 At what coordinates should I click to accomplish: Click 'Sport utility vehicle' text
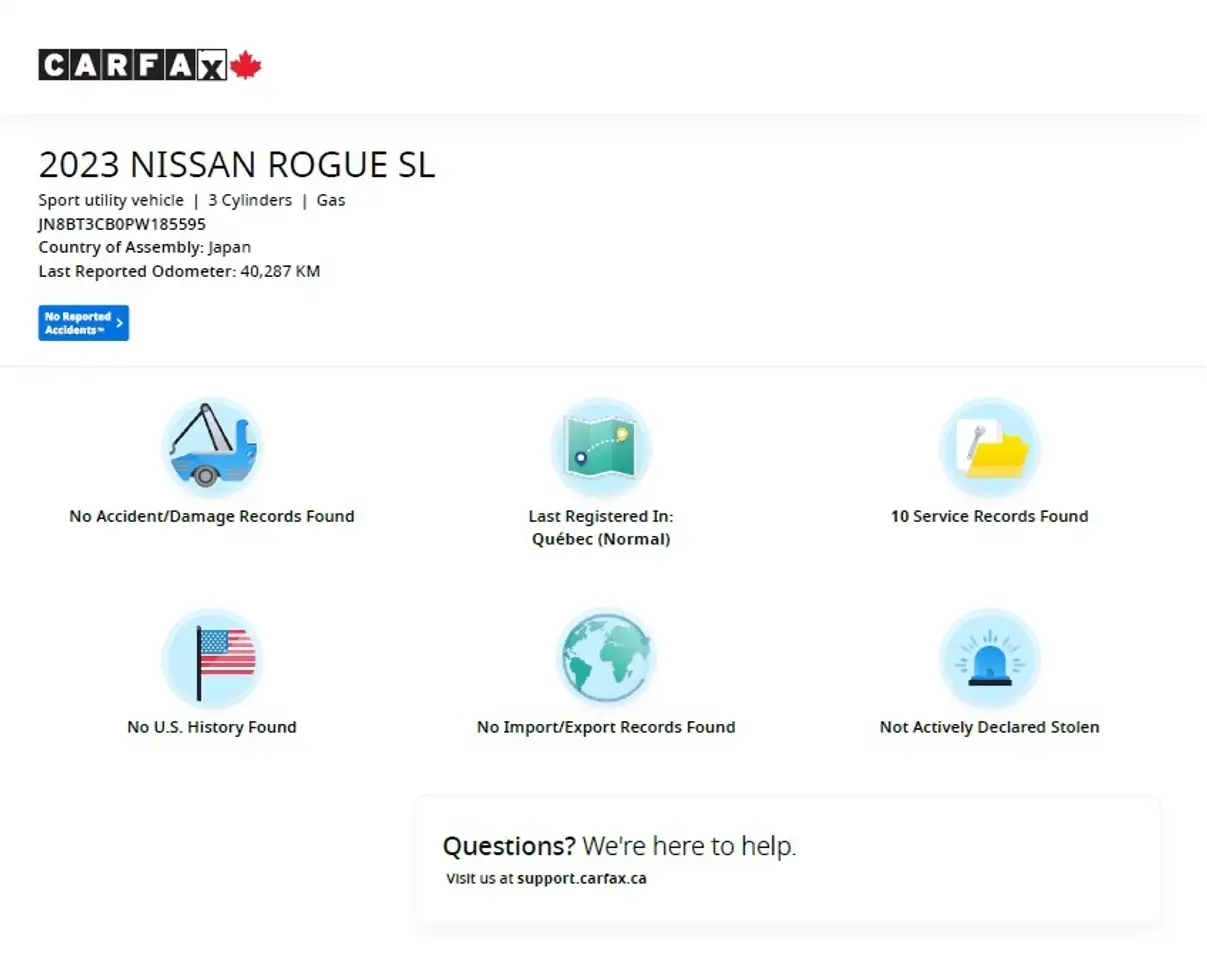pos(111,200)
